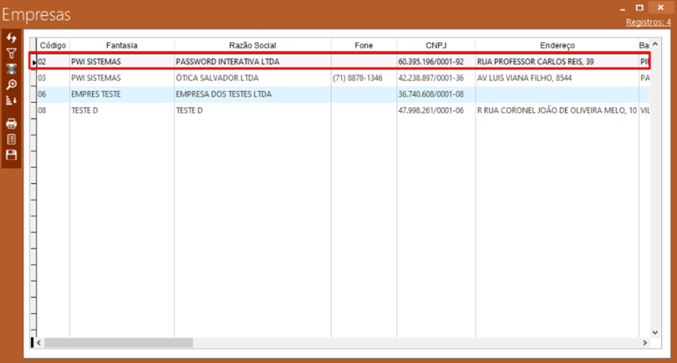Print the list using printer icon

tap(11, 124)
